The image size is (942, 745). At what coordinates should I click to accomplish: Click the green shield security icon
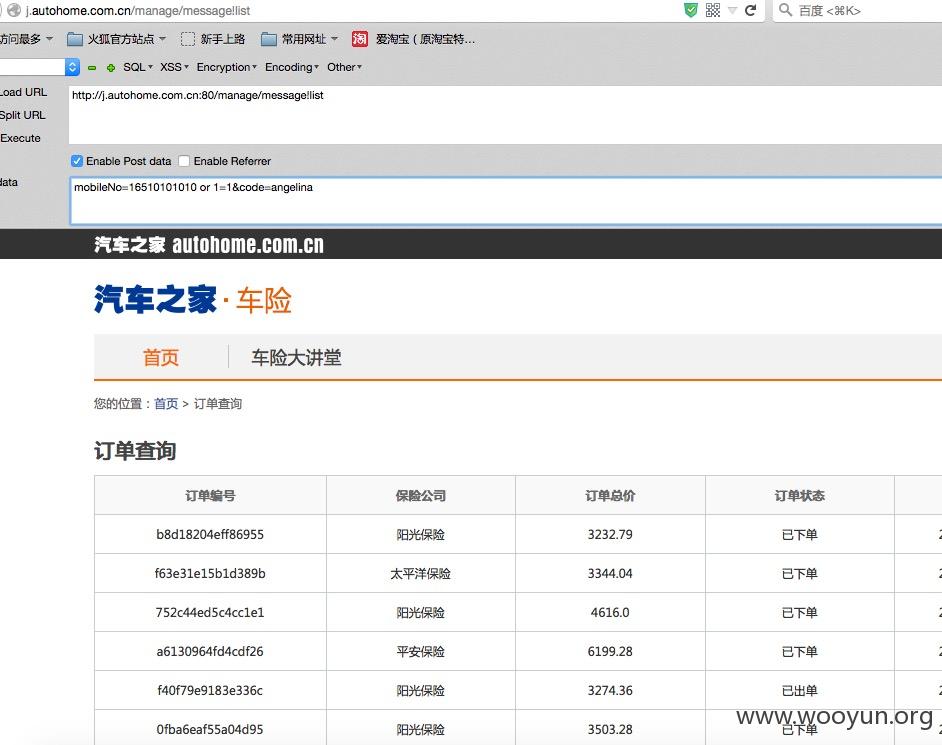click(x=691, y=10)
